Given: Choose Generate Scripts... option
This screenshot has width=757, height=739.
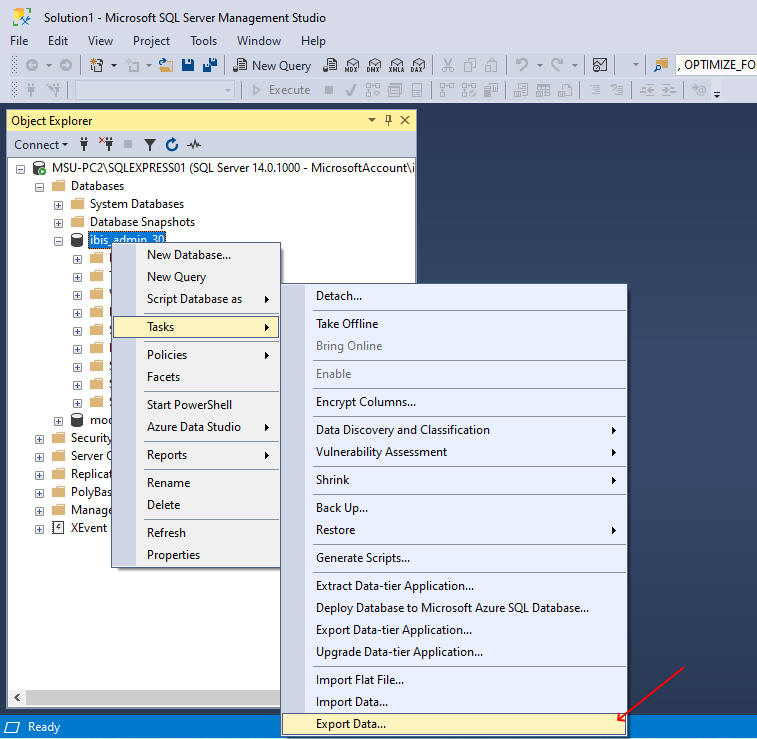Looking at the screenshot, I should 454,558.
